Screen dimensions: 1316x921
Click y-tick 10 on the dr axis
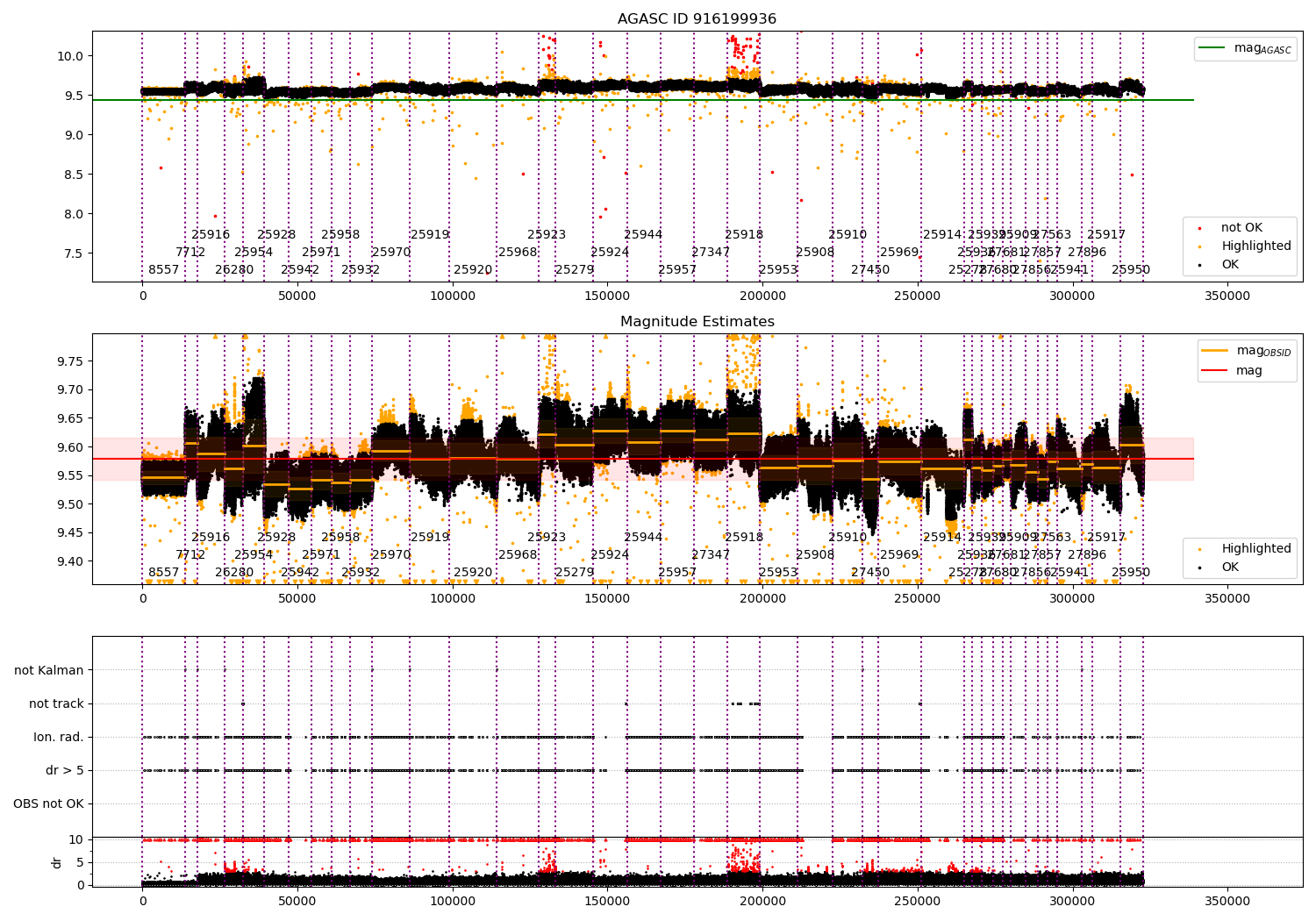[x=76, y=840]
